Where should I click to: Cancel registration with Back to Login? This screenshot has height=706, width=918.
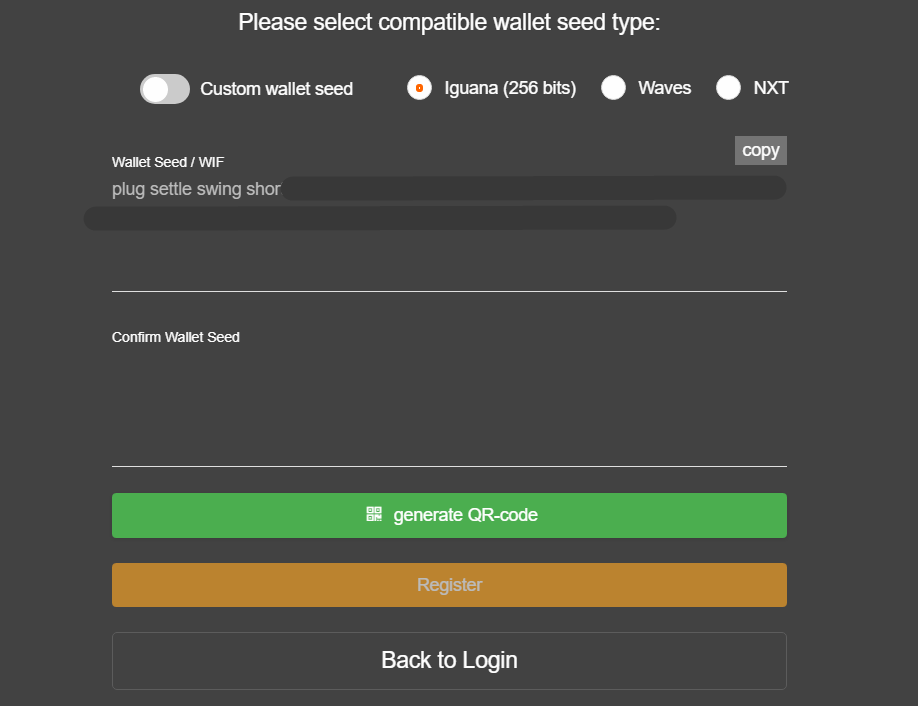448,660
